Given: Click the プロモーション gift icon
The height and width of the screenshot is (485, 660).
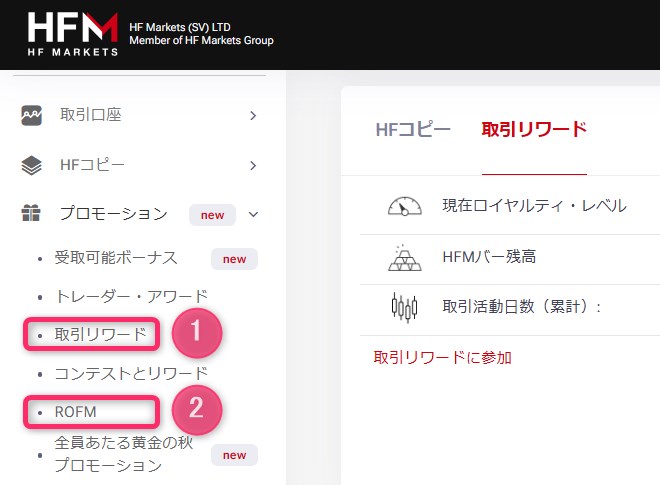Looking at the screenshot, I should 31,213.
